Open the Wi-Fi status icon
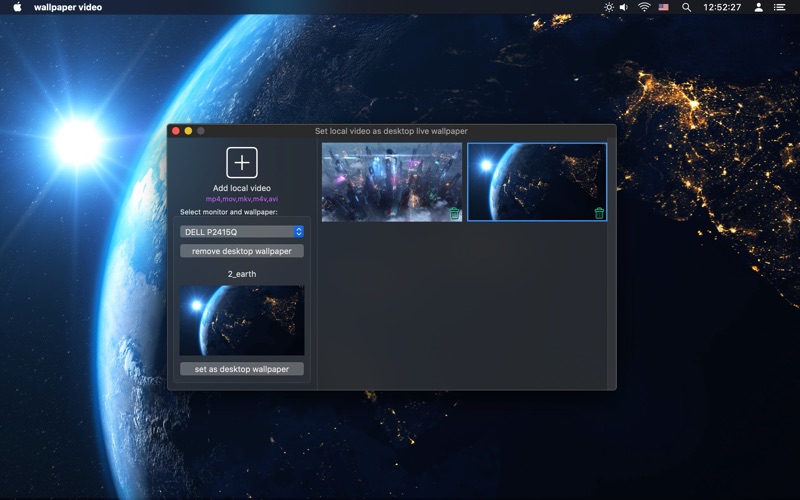800x500 pixels. (644, 7)
